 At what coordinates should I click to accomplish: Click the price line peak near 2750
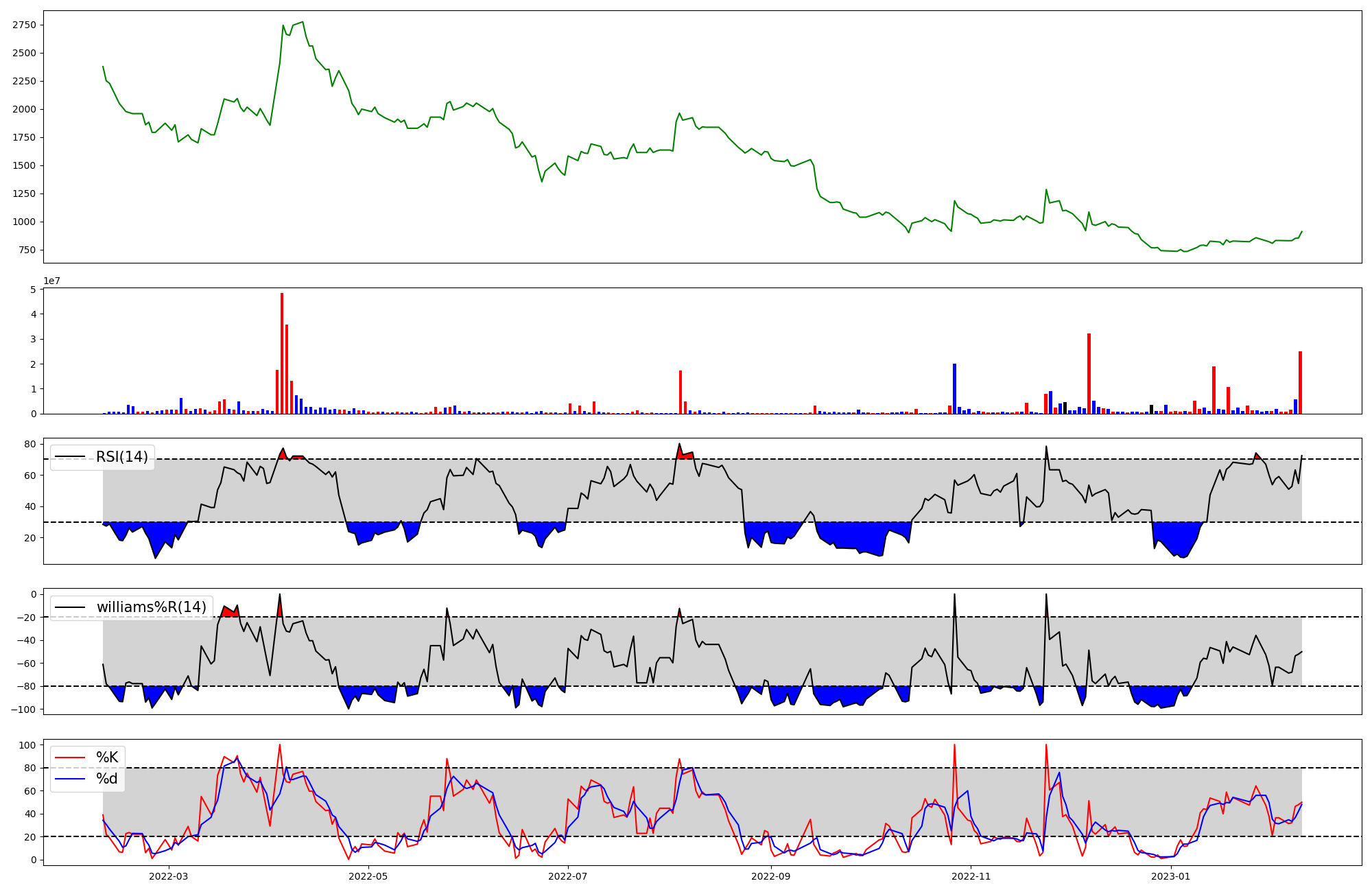pos(303,22)
